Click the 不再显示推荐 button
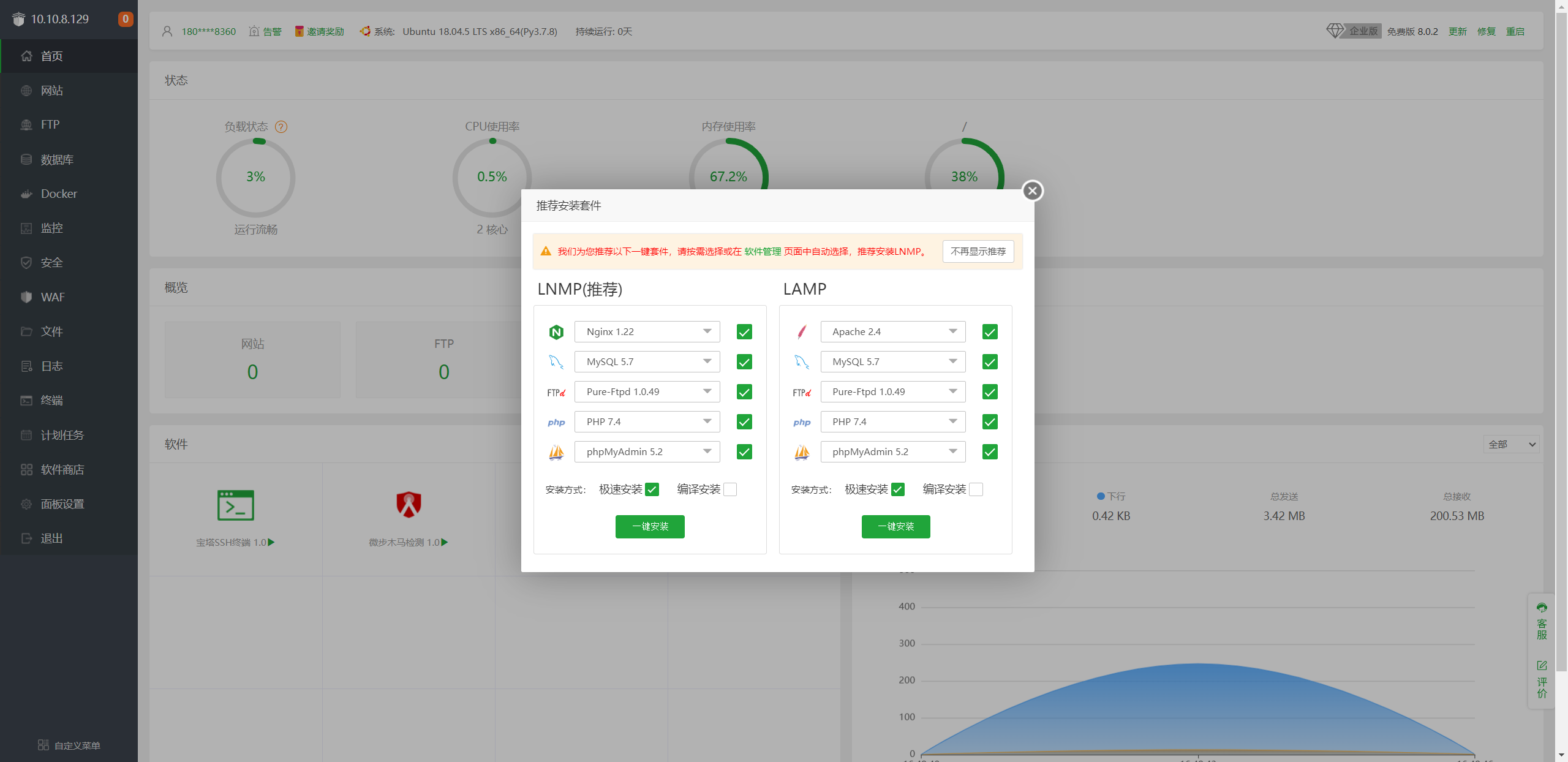This screenshot has width=1568, height=762. [x=978, y=251]
